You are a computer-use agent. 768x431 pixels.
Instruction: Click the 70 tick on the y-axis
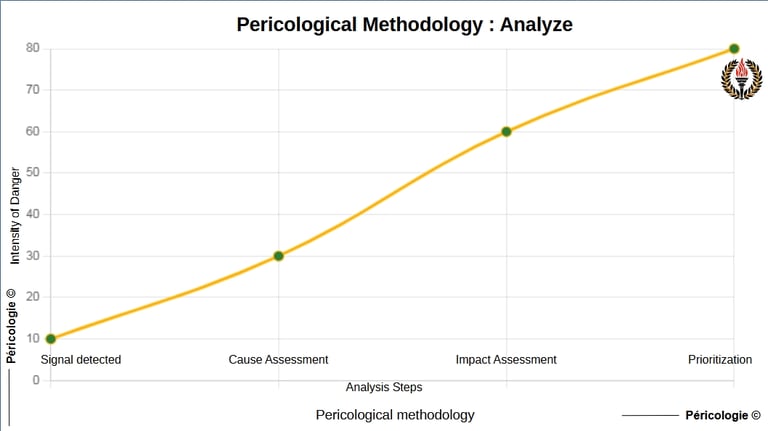click(x=33, y=90)
